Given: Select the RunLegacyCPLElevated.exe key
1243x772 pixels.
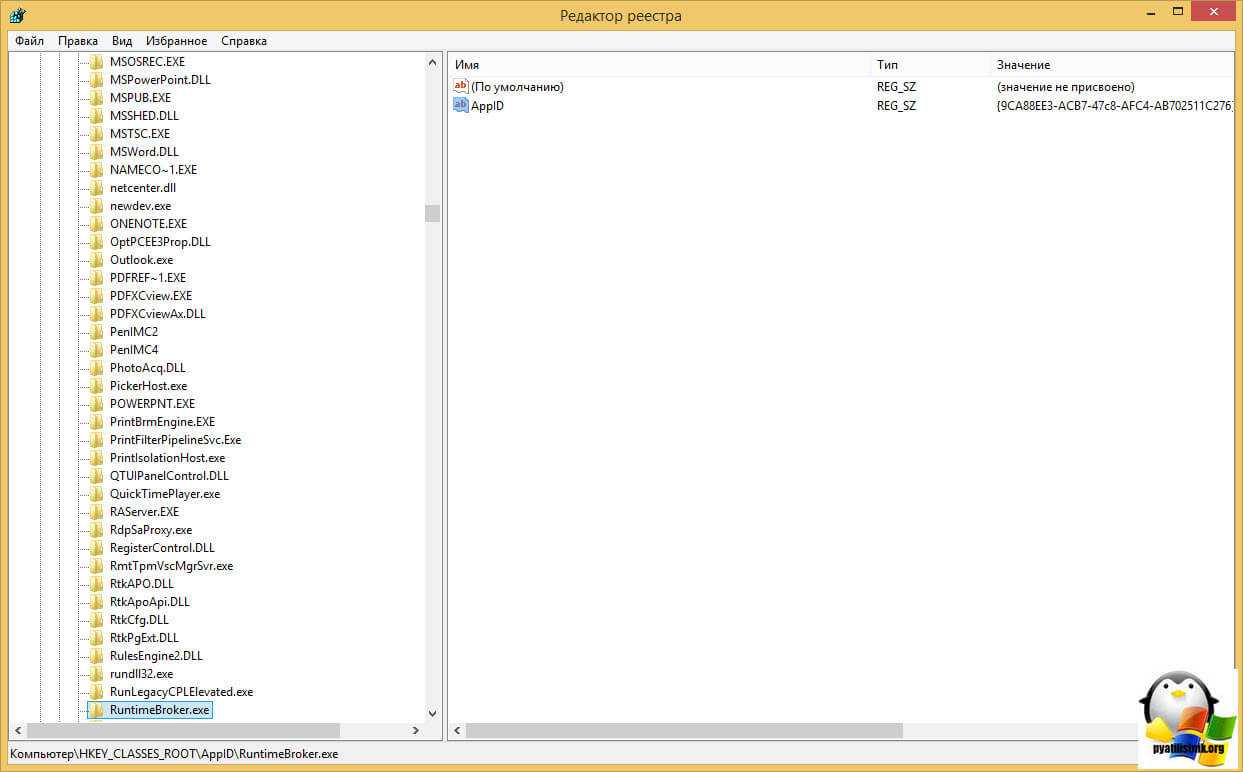Looking at the screenshot, I should [181, 692].
